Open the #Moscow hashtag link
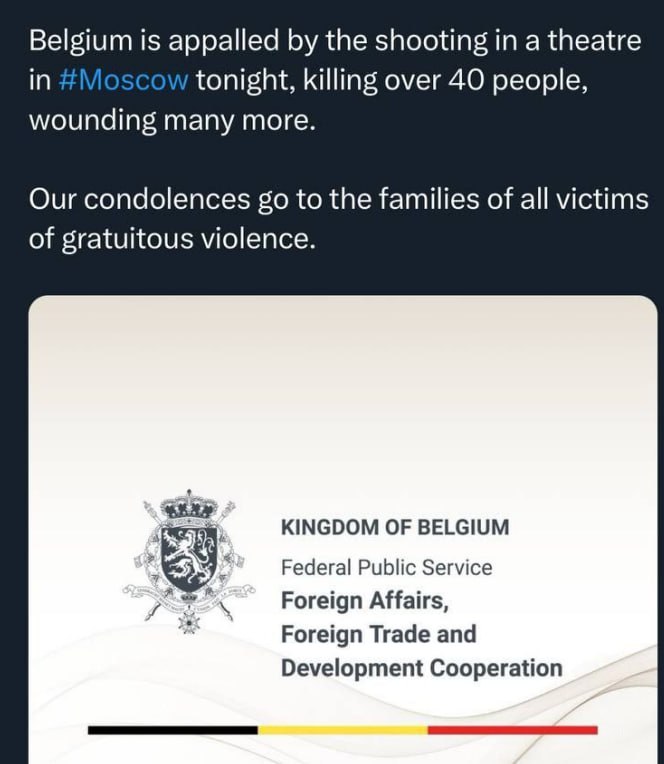 123,80
